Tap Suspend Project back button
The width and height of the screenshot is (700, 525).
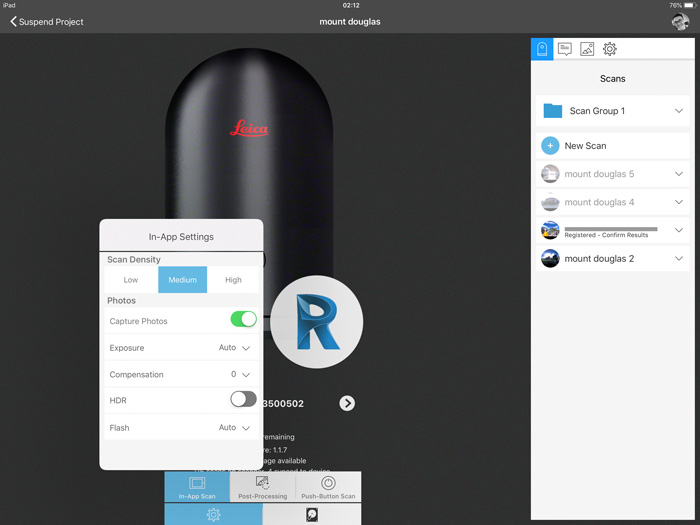[47, 21]
